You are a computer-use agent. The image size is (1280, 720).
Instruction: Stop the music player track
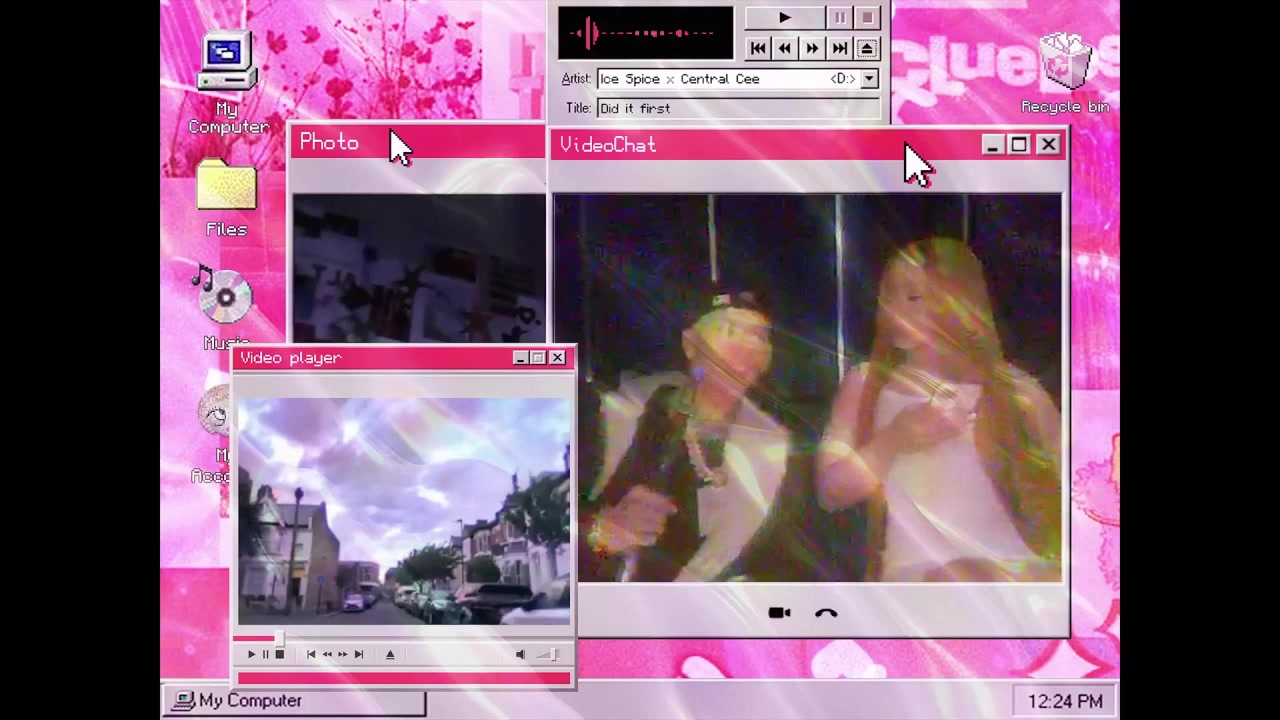[867, 18]
